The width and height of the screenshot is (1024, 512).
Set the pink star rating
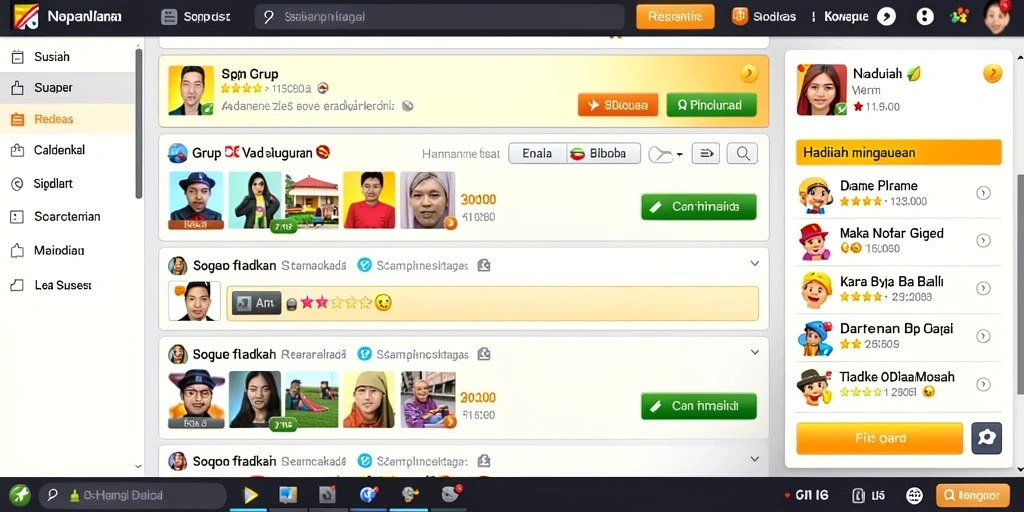point(336,302)
